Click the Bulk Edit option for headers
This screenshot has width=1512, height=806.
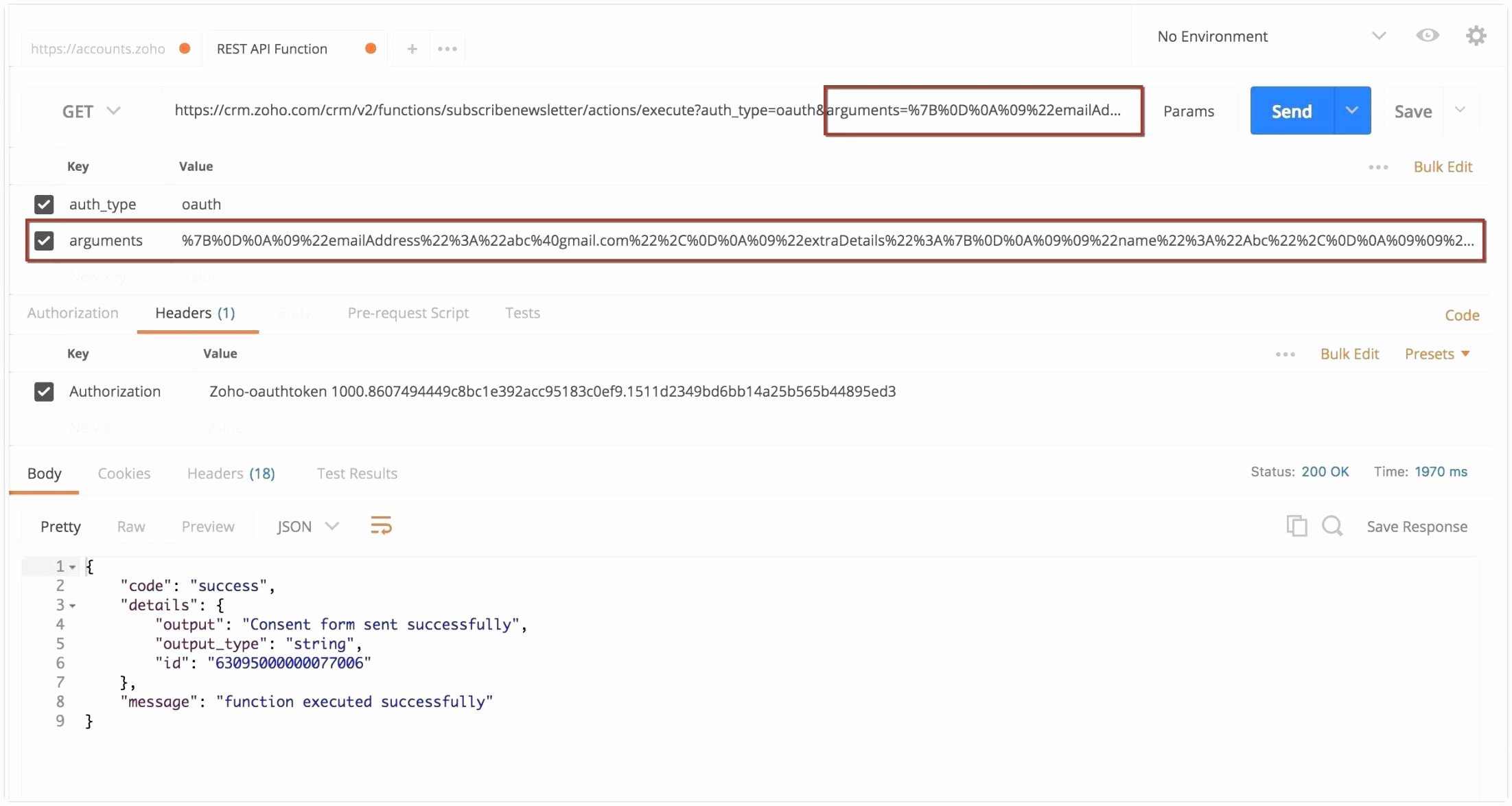coord(1349,354)
